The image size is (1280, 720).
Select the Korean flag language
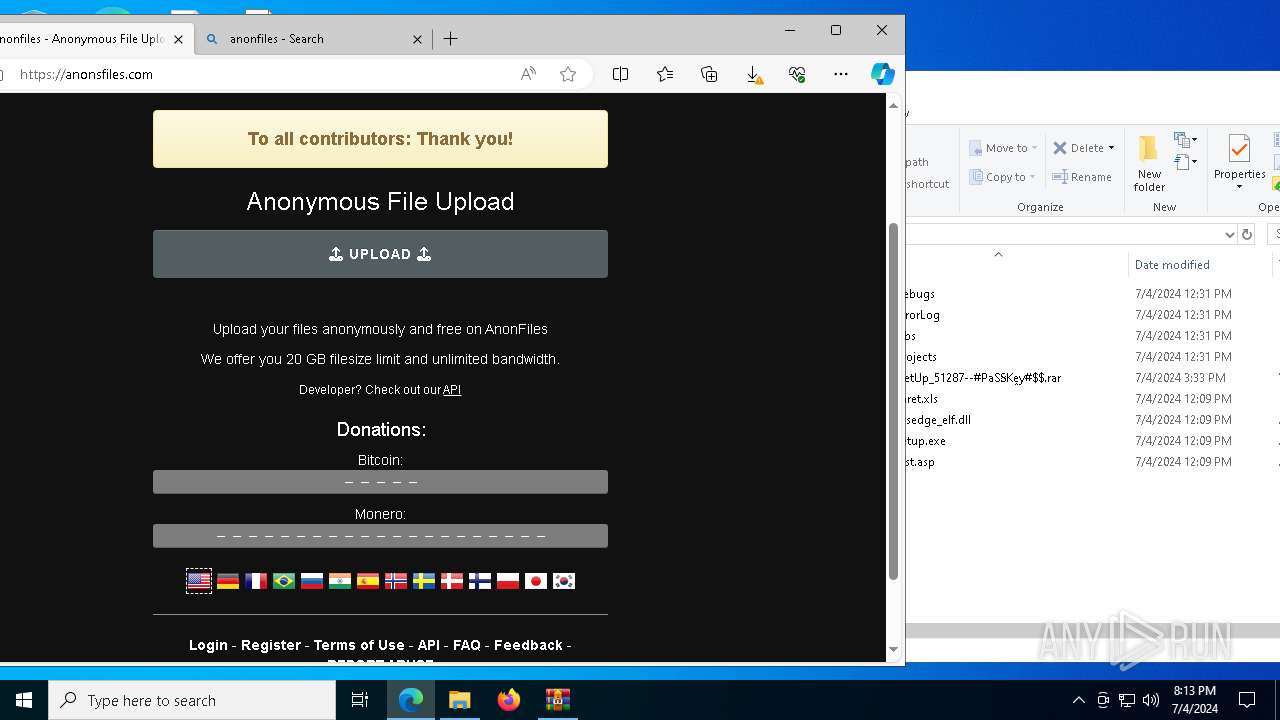click(x=564, y=581)
